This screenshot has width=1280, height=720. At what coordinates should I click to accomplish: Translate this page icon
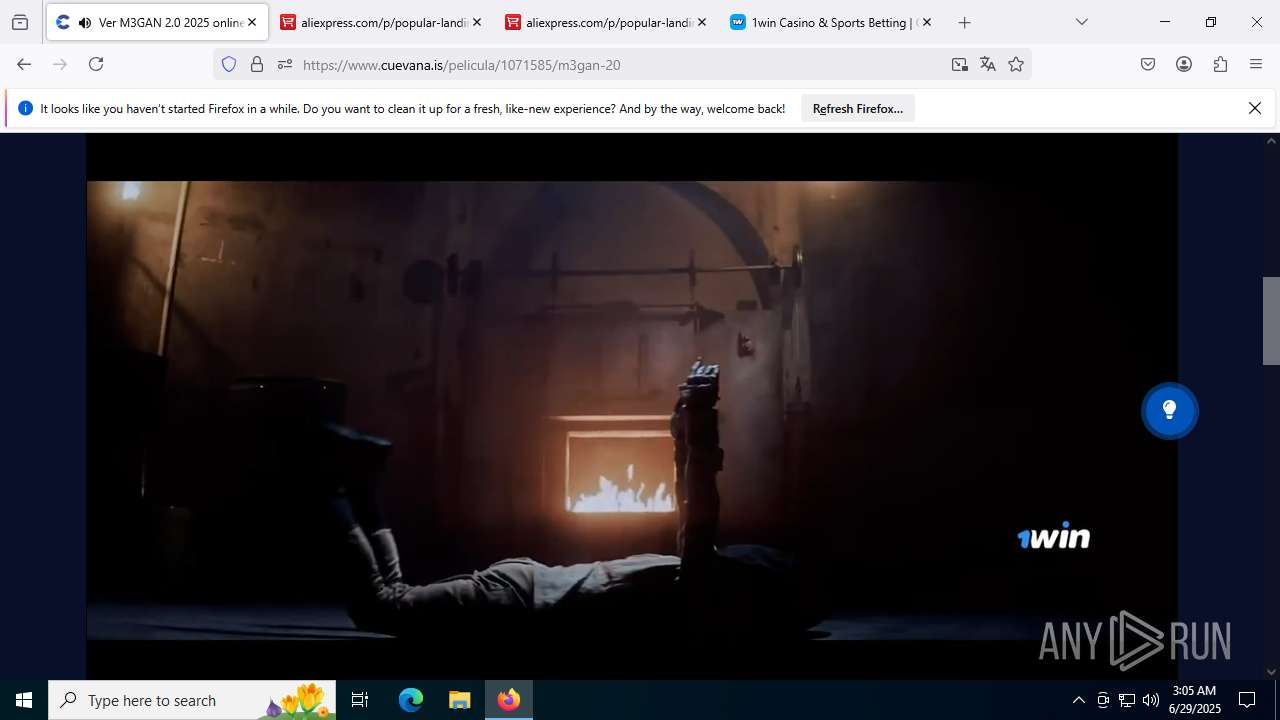988,64
